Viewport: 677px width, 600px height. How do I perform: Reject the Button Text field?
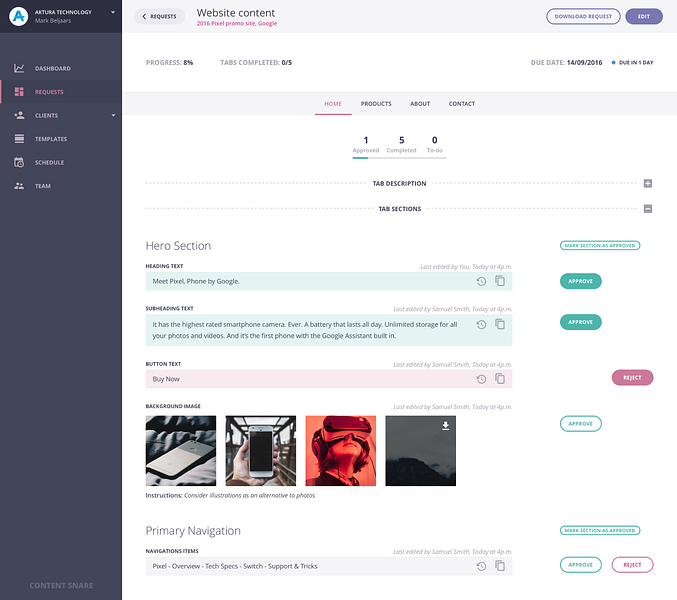(632, 378)
